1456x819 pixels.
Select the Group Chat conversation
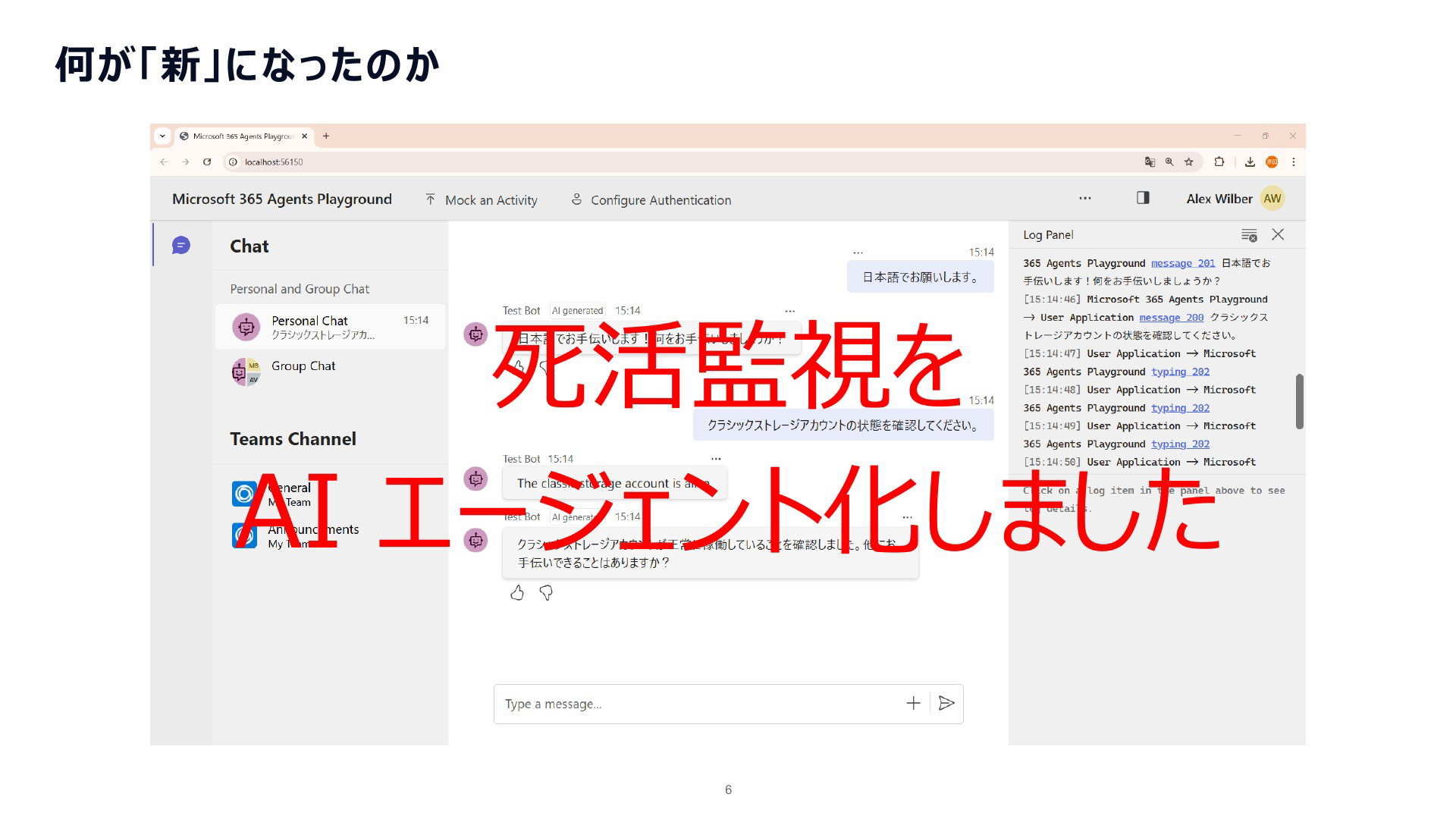tap(330, 371)
